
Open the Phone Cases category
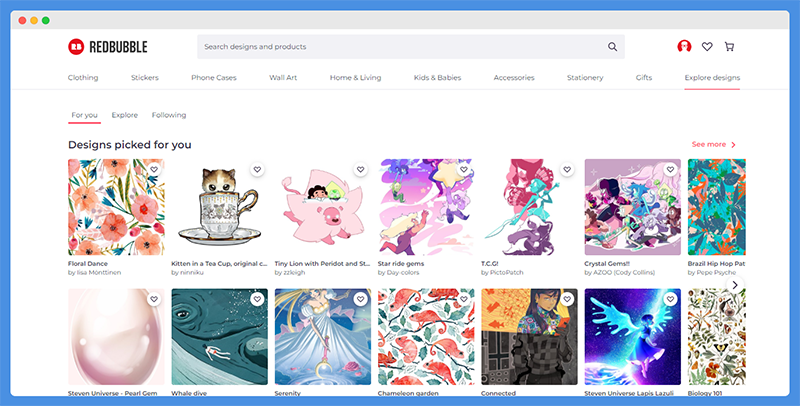click(x=214, y=78)
